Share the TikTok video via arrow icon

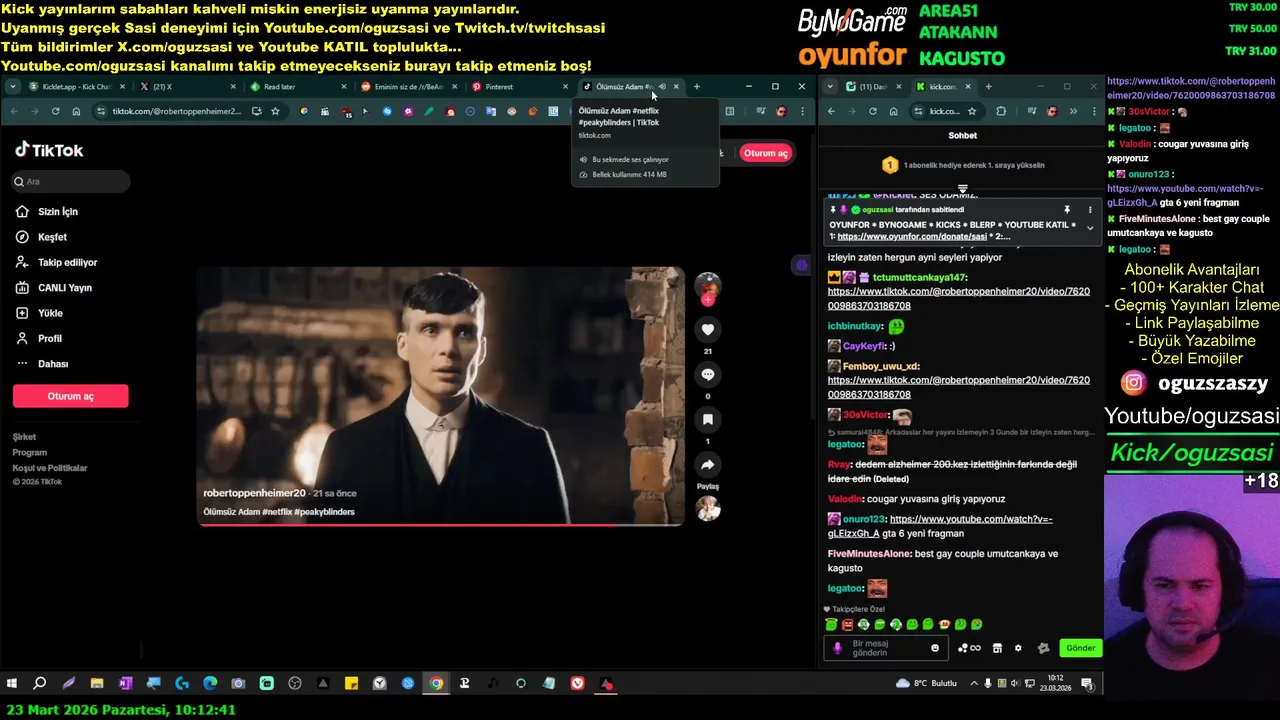[x=707, y=465]
